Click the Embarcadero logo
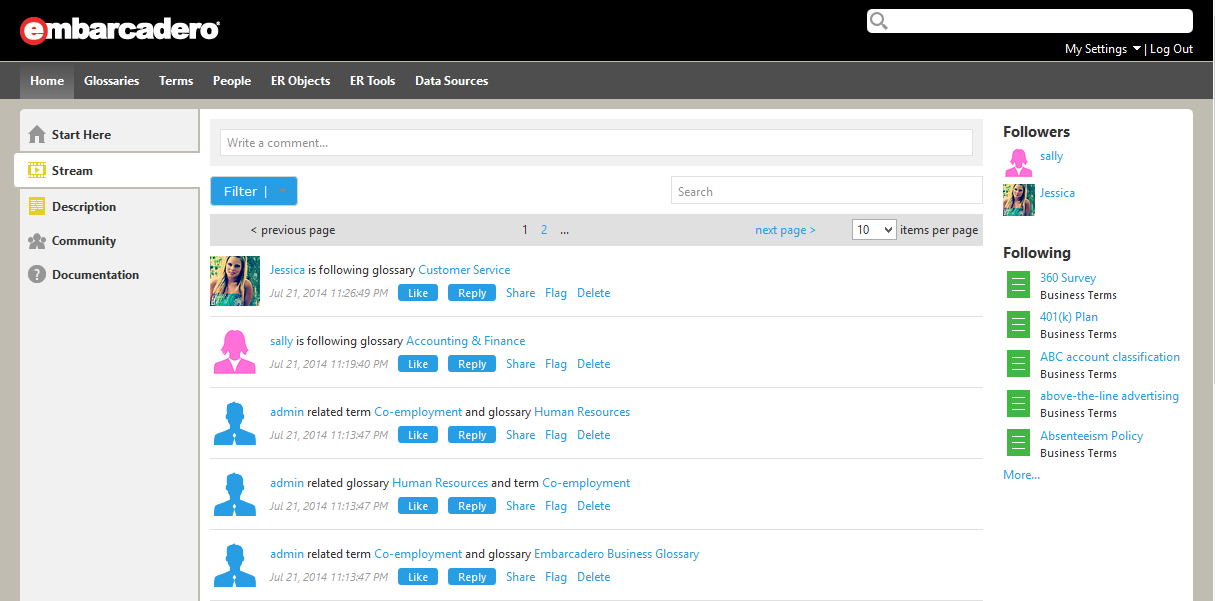This screenshot has width=1215, height=601. pos(120,30)
